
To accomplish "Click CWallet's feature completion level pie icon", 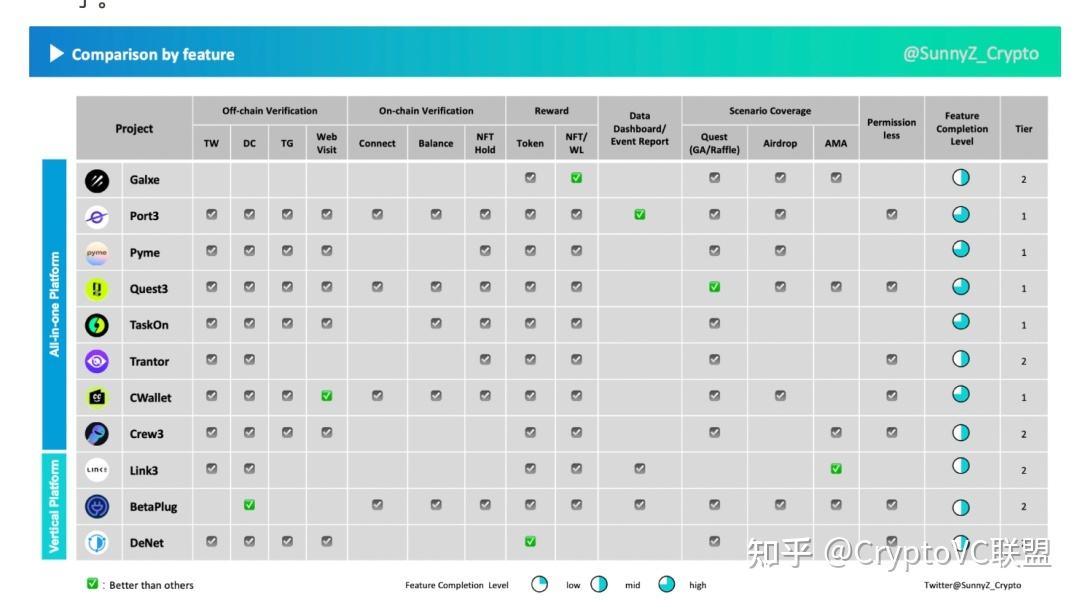I will (x=961, y=394).
